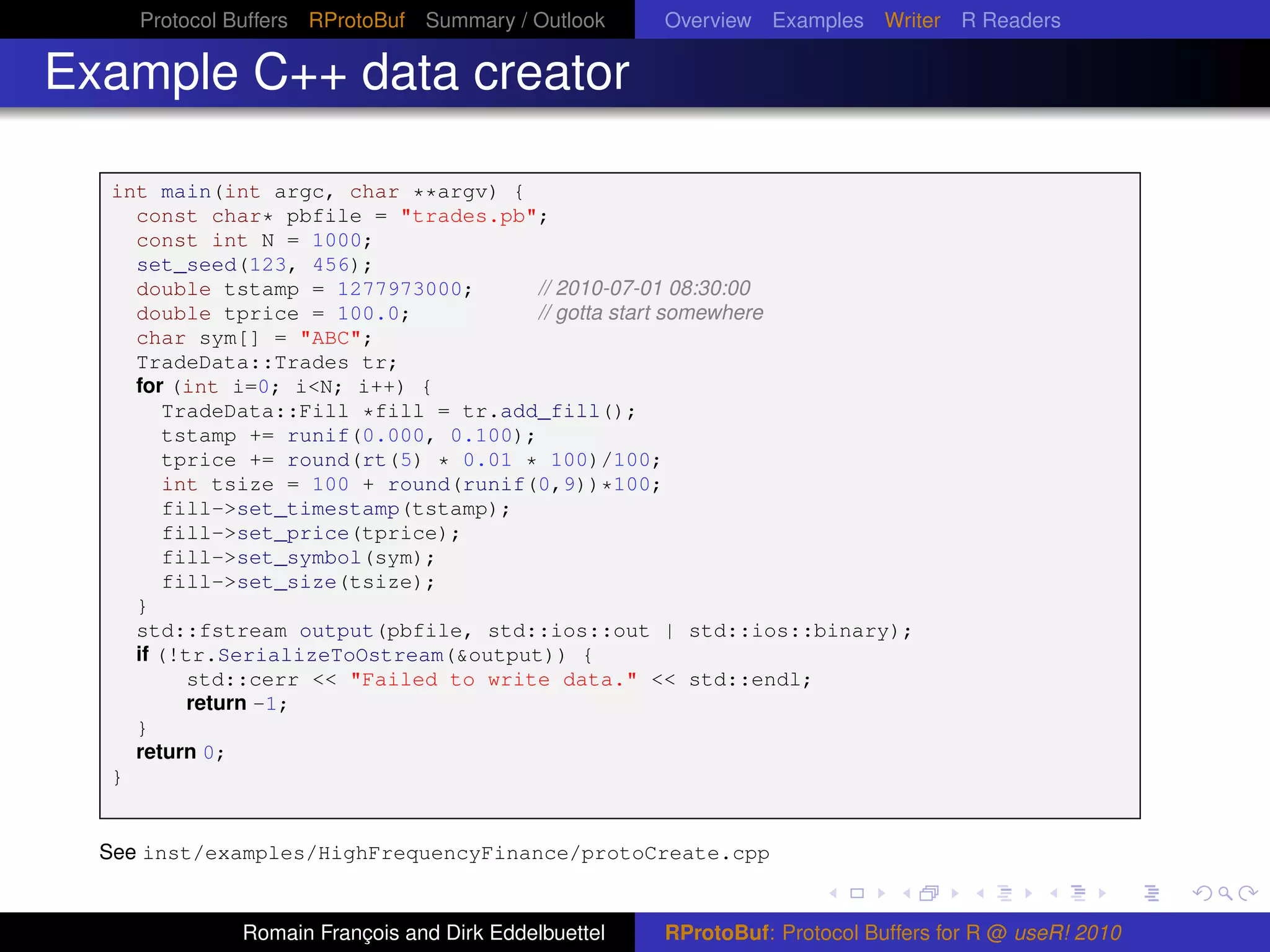Image resolution: width=1270 pixels, height=952 pixels.
Task: Jump to the Examples subsection
Action: (x=818, y=20)
